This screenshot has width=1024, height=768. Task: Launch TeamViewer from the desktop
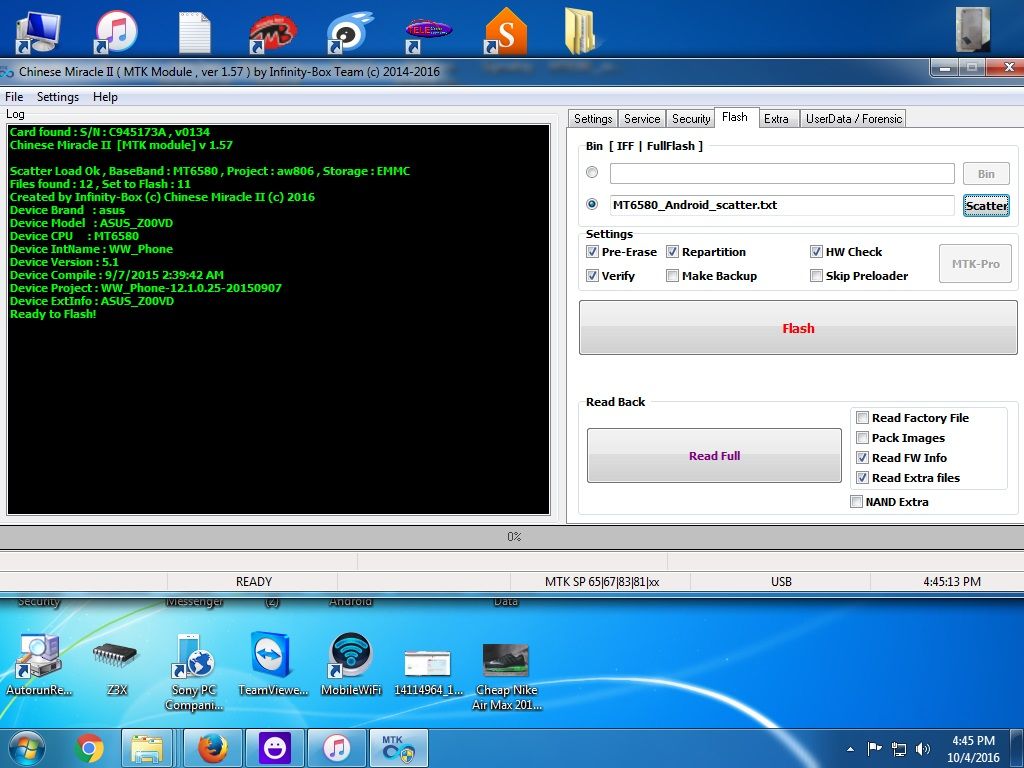[272, 664]
